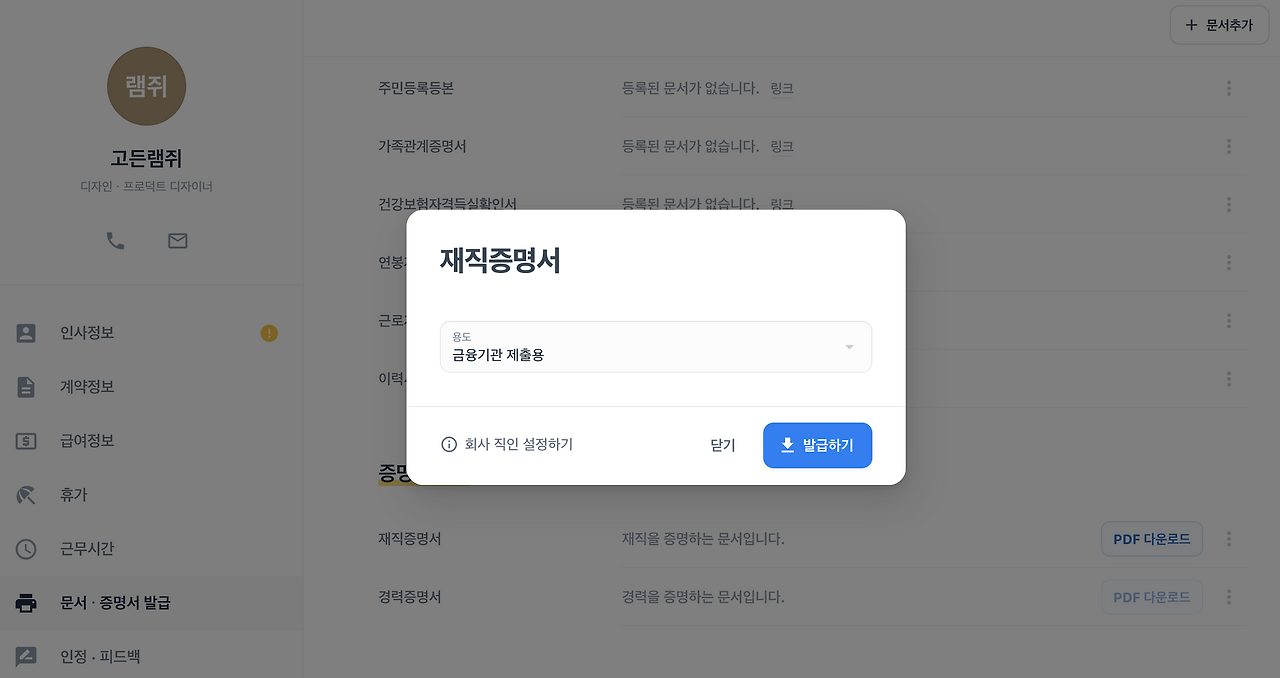
Task: Click the 램쥐 profile avatar
Action: coord(146,86)
